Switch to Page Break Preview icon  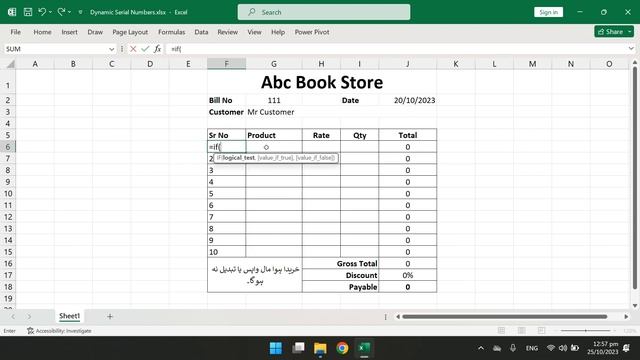pyautogui.click(x=541, y=331)
